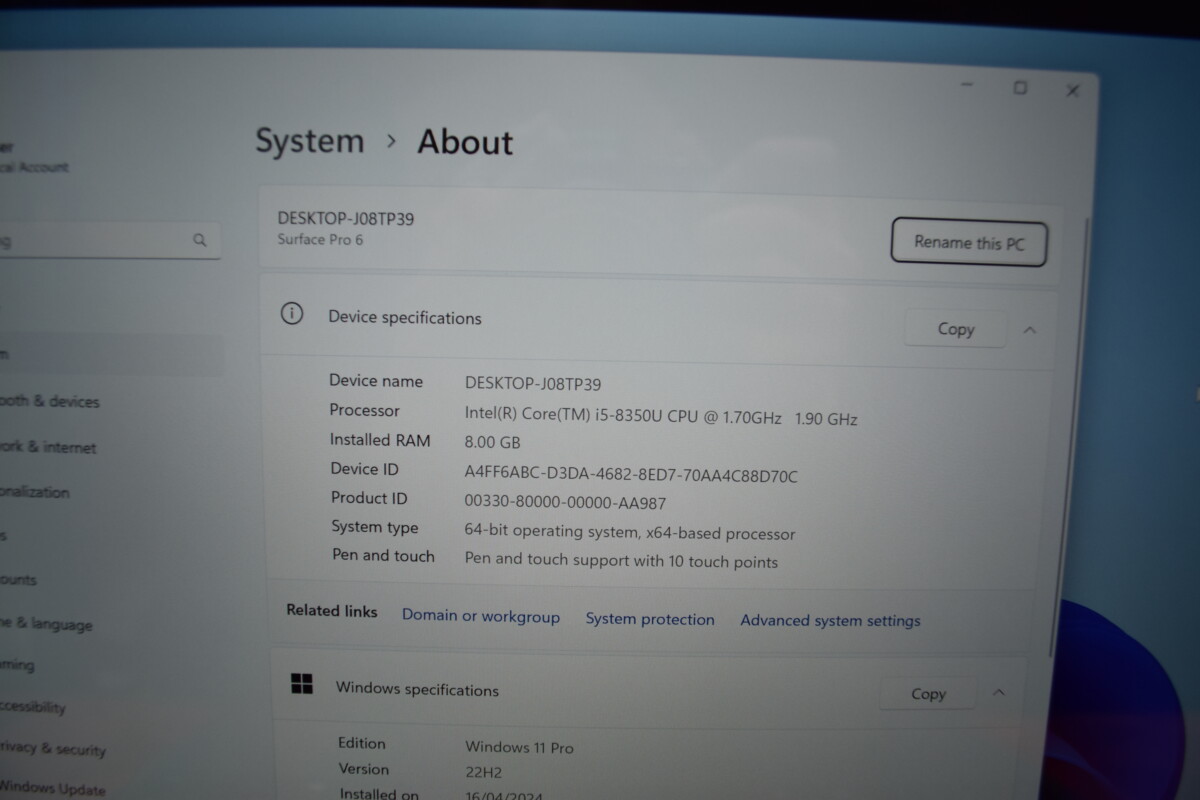Select the Edition value Windows 11 Pro
The height and width of the screenshot is (800, 1200).
519,747
